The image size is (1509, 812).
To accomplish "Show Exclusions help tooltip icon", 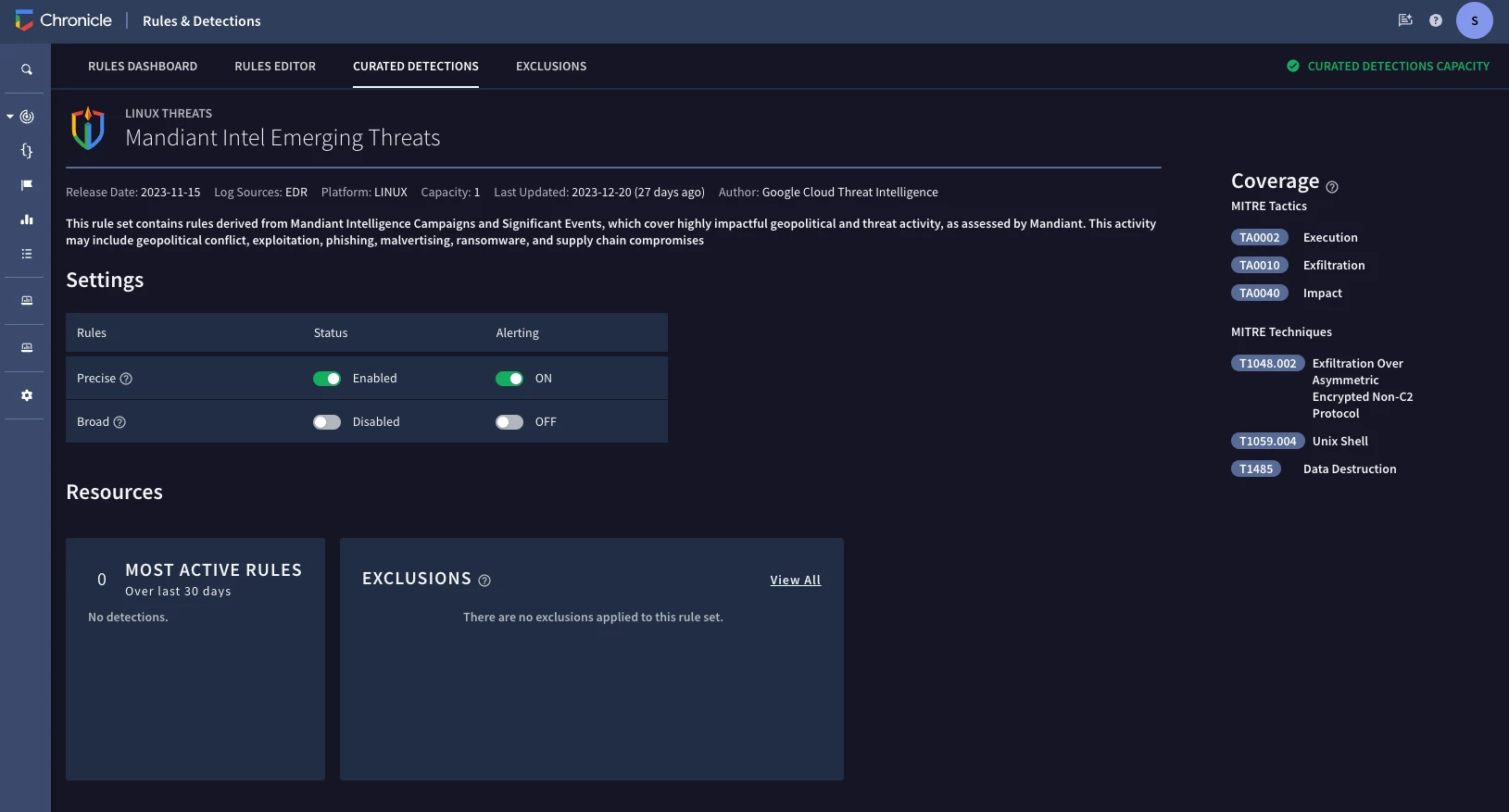I will (484, 581).
